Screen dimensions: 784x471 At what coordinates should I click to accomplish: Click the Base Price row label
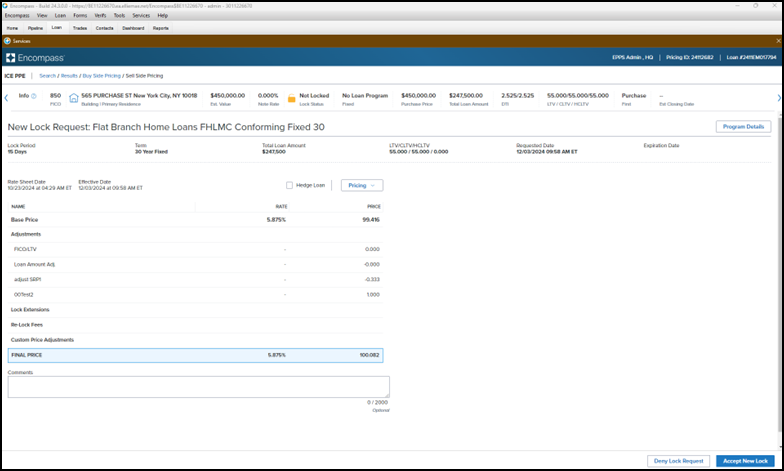click(24, 220)
